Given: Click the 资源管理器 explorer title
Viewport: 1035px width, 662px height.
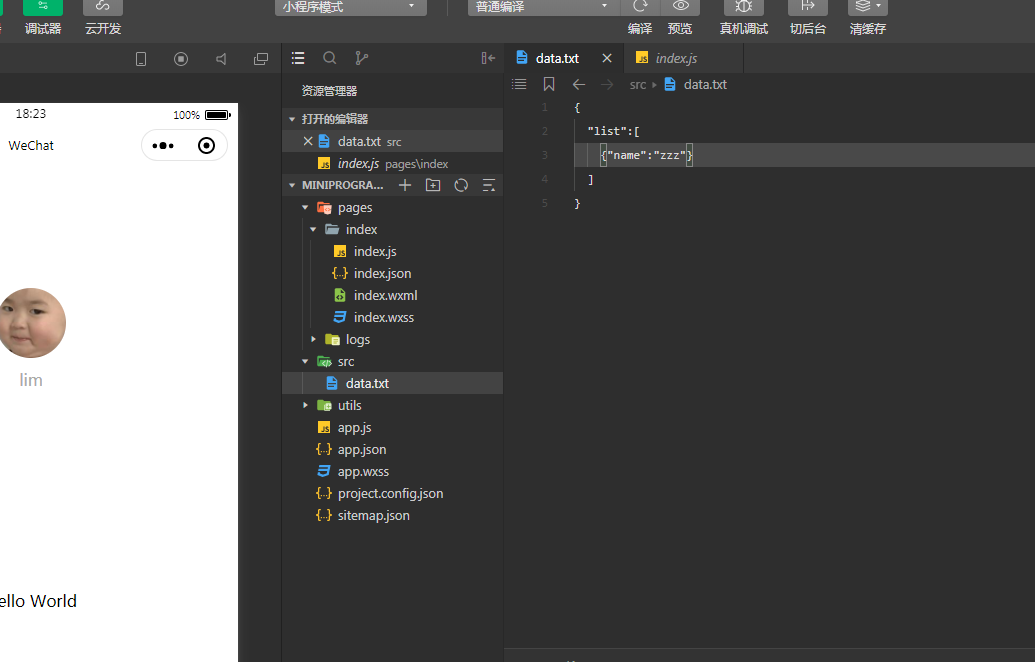Looking at the screenshot, I should tap(329, 91).
